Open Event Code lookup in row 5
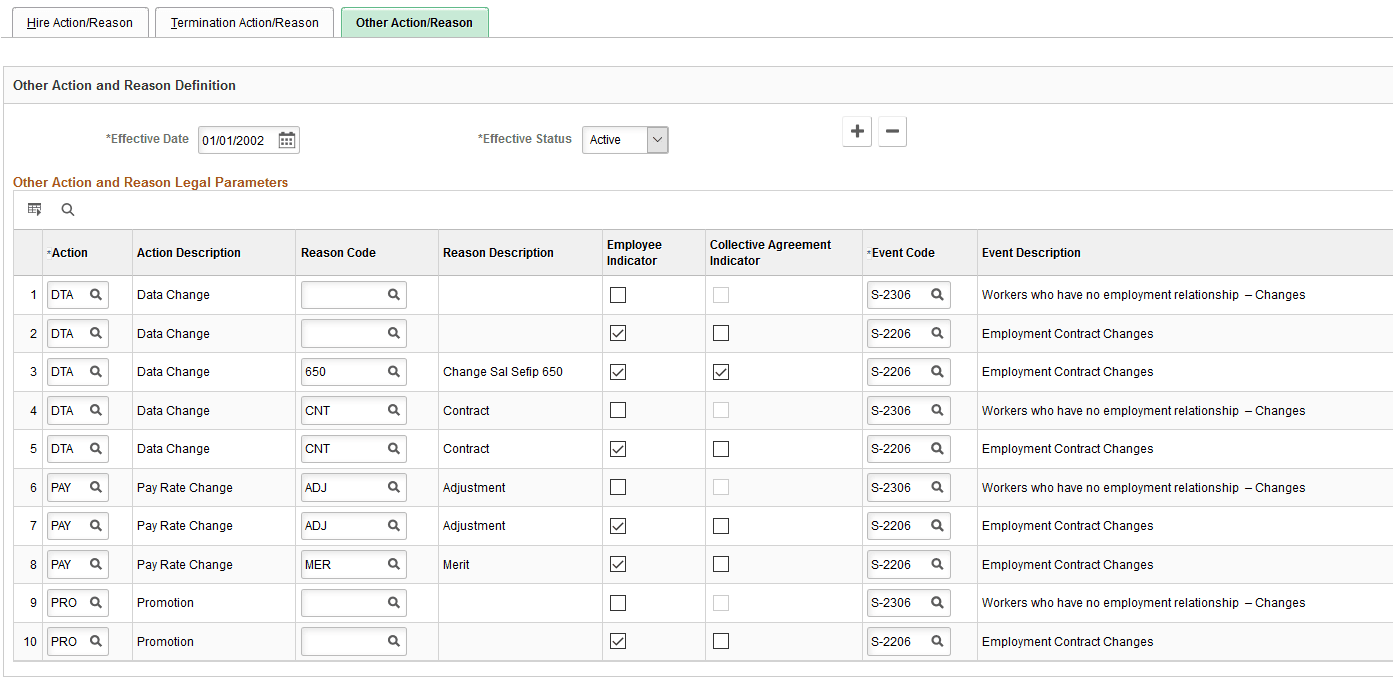1393x681 pixels. coord(937,449)
